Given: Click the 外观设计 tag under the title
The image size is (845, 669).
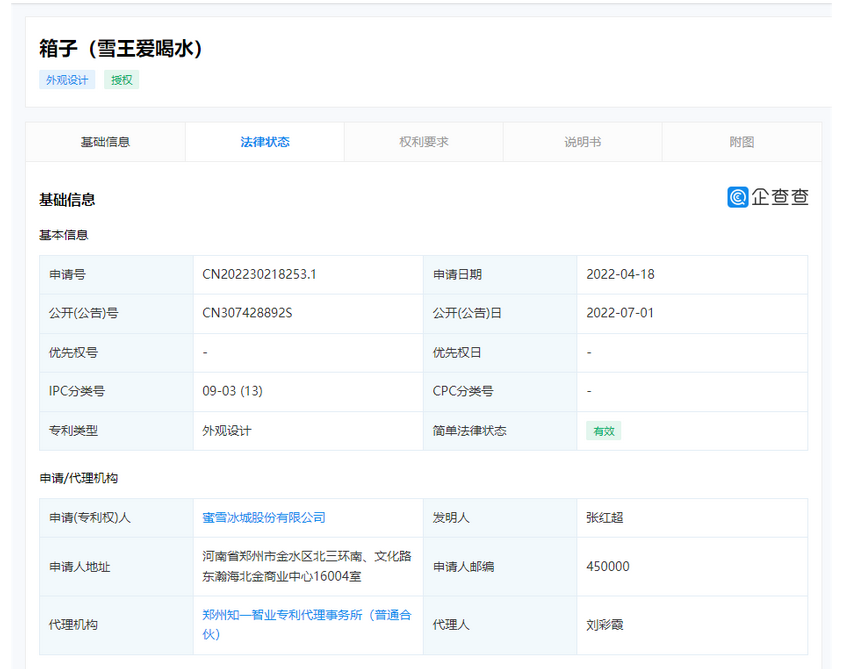Looking at the screenshot, I should pos(67,80).
